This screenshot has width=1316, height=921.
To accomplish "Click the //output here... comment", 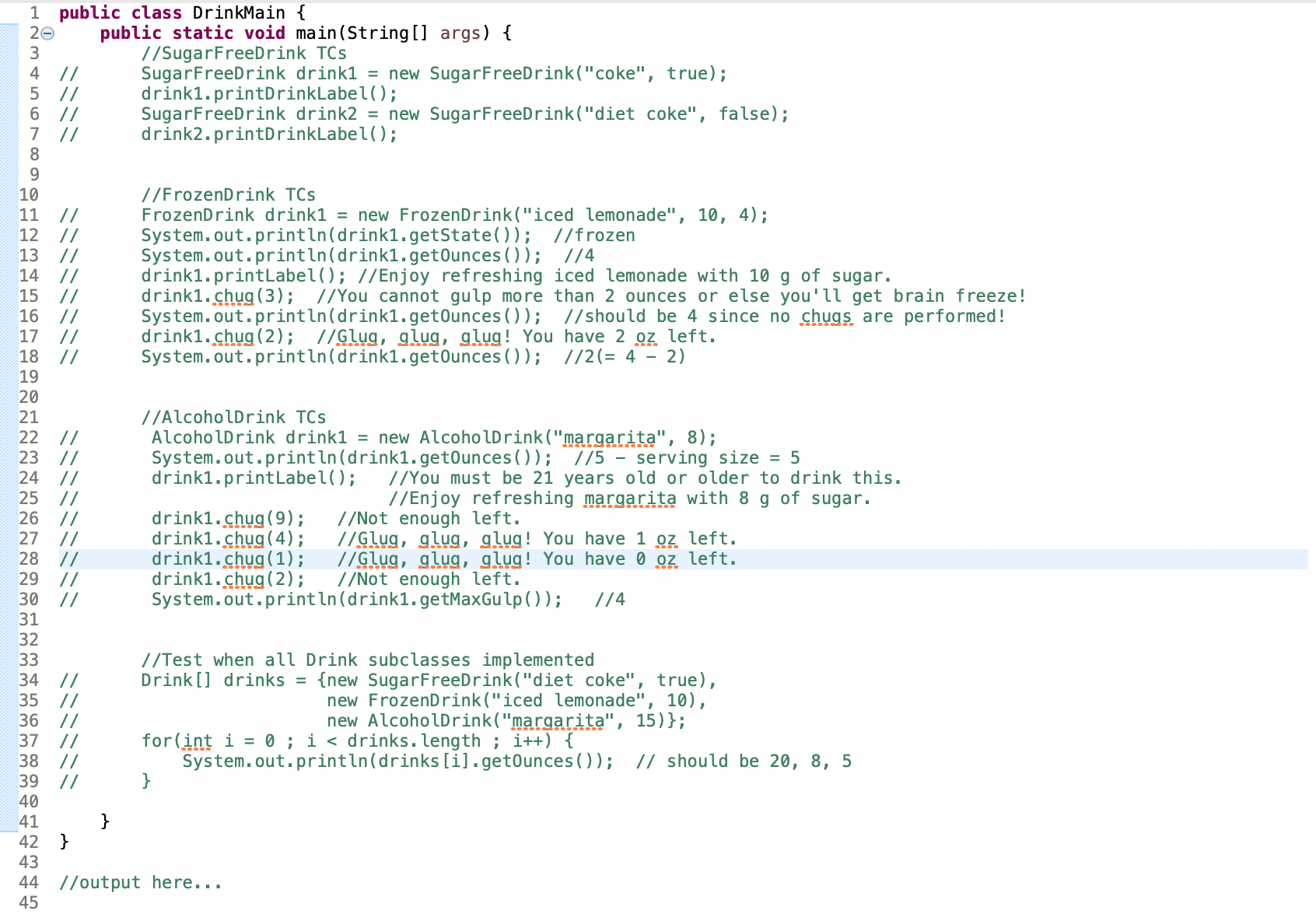I will [x=140, y=882].
